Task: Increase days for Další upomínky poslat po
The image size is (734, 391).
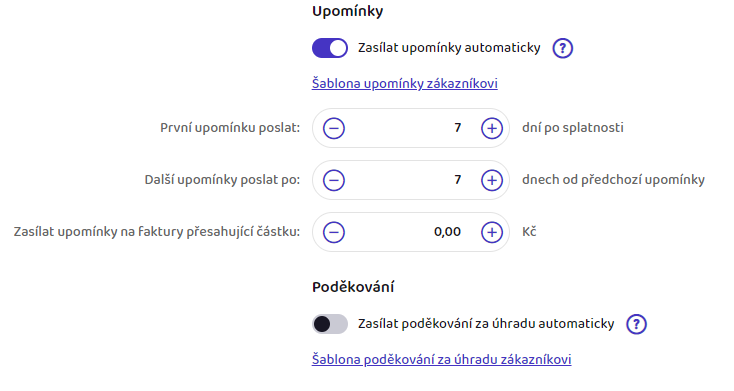Action: tap(492, 180)
